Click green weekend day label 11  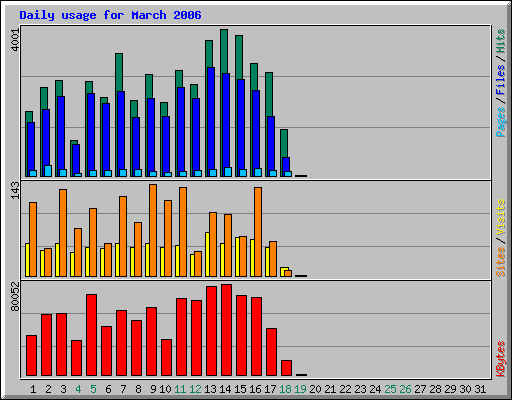[180, 389]
